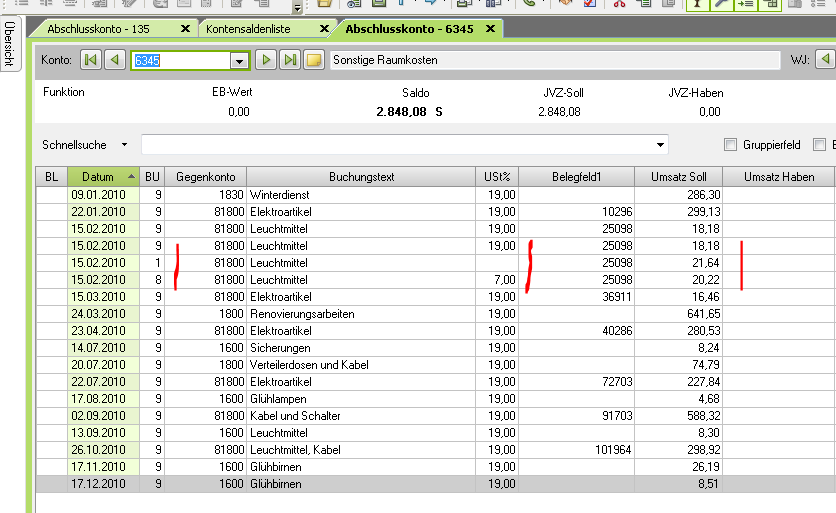The height and width of the screenshot is (513, 836).
Task: Close the Kontensaldenliste tab
Action: 325,29
